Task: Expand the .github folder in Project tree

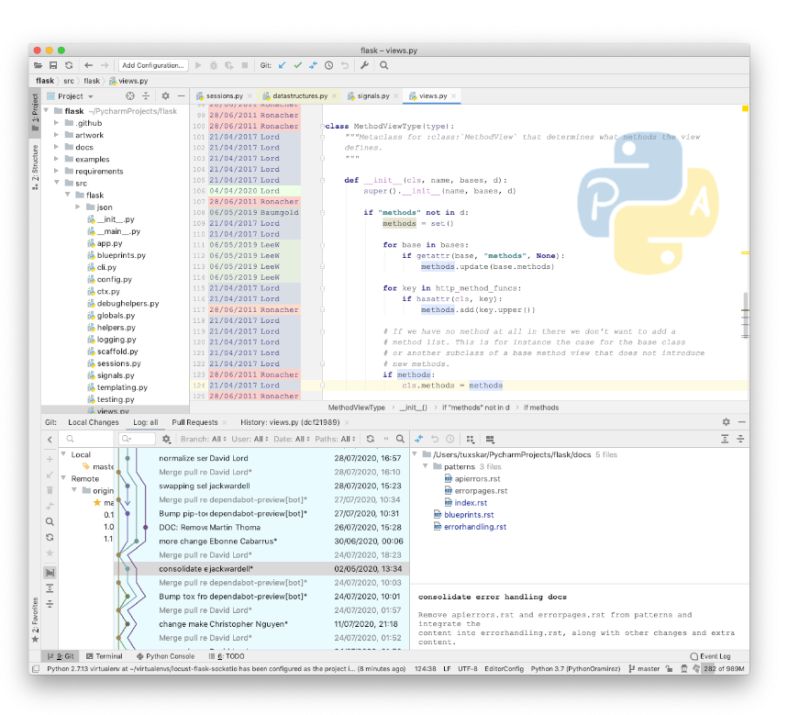Action: click(56, 123)
